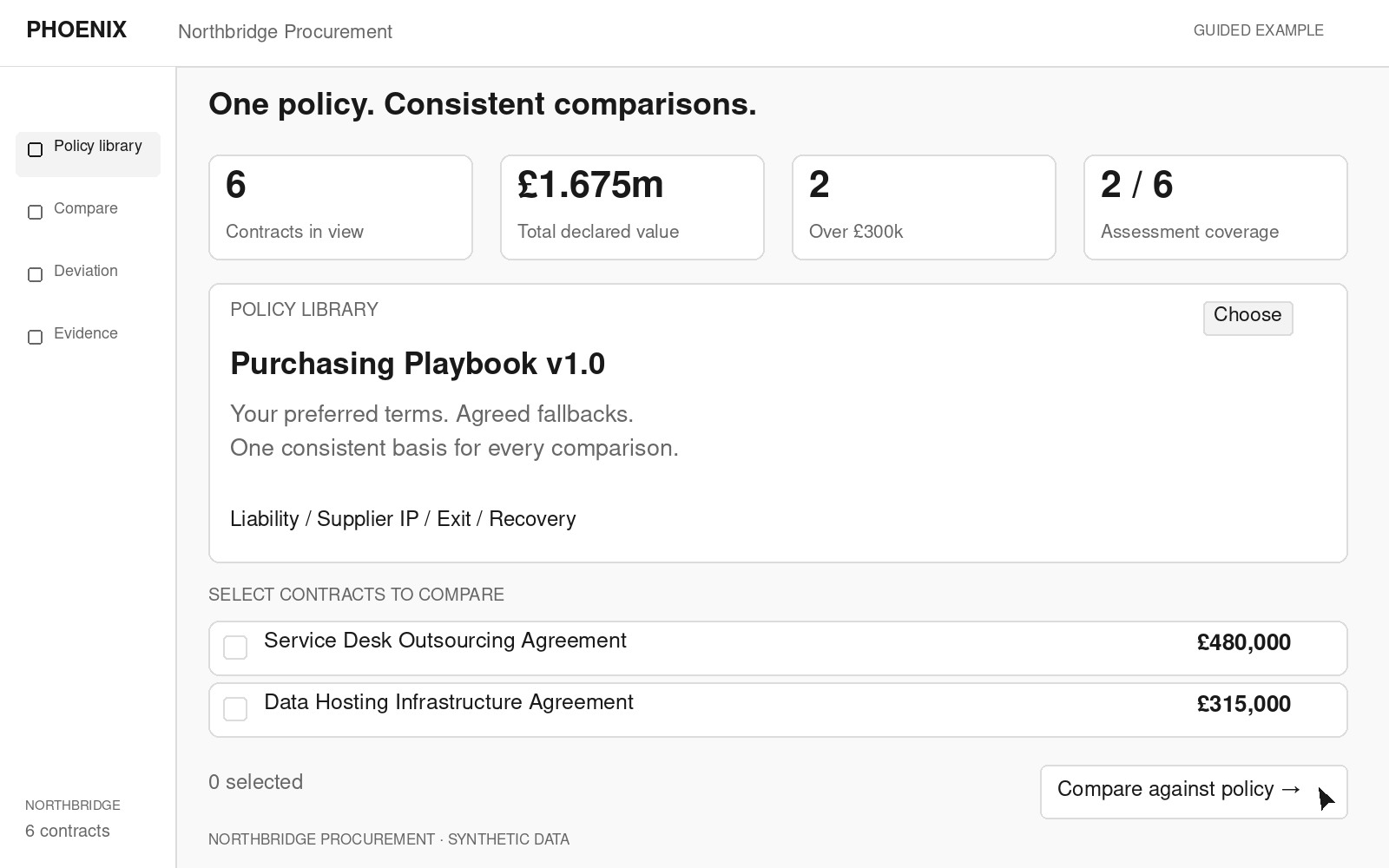1389x868 pixels.
Task: Click the Evidence sidebar icon
Action: pos(36,338)
